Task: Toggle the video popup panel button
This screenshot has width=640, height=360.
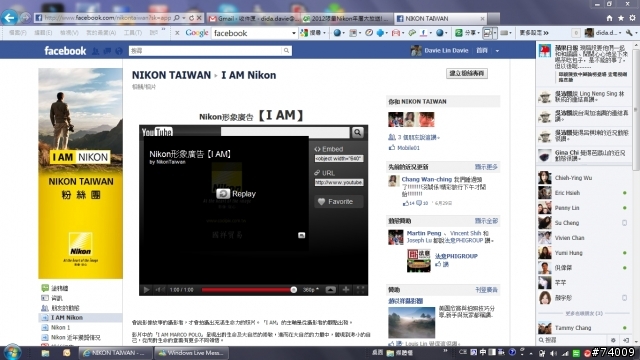Action: click(331, 290)
